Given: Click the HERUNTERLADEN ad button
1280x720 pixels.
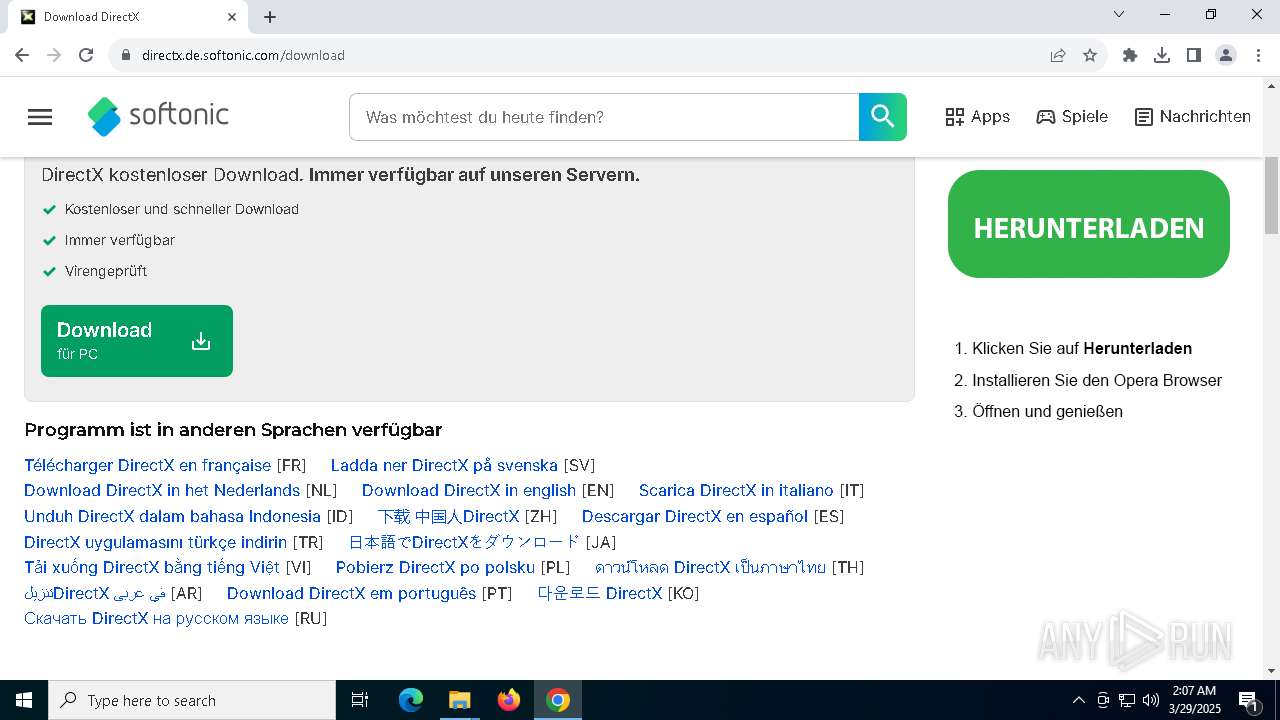Looking at the screenshot, I should (x=1089, y=224).
